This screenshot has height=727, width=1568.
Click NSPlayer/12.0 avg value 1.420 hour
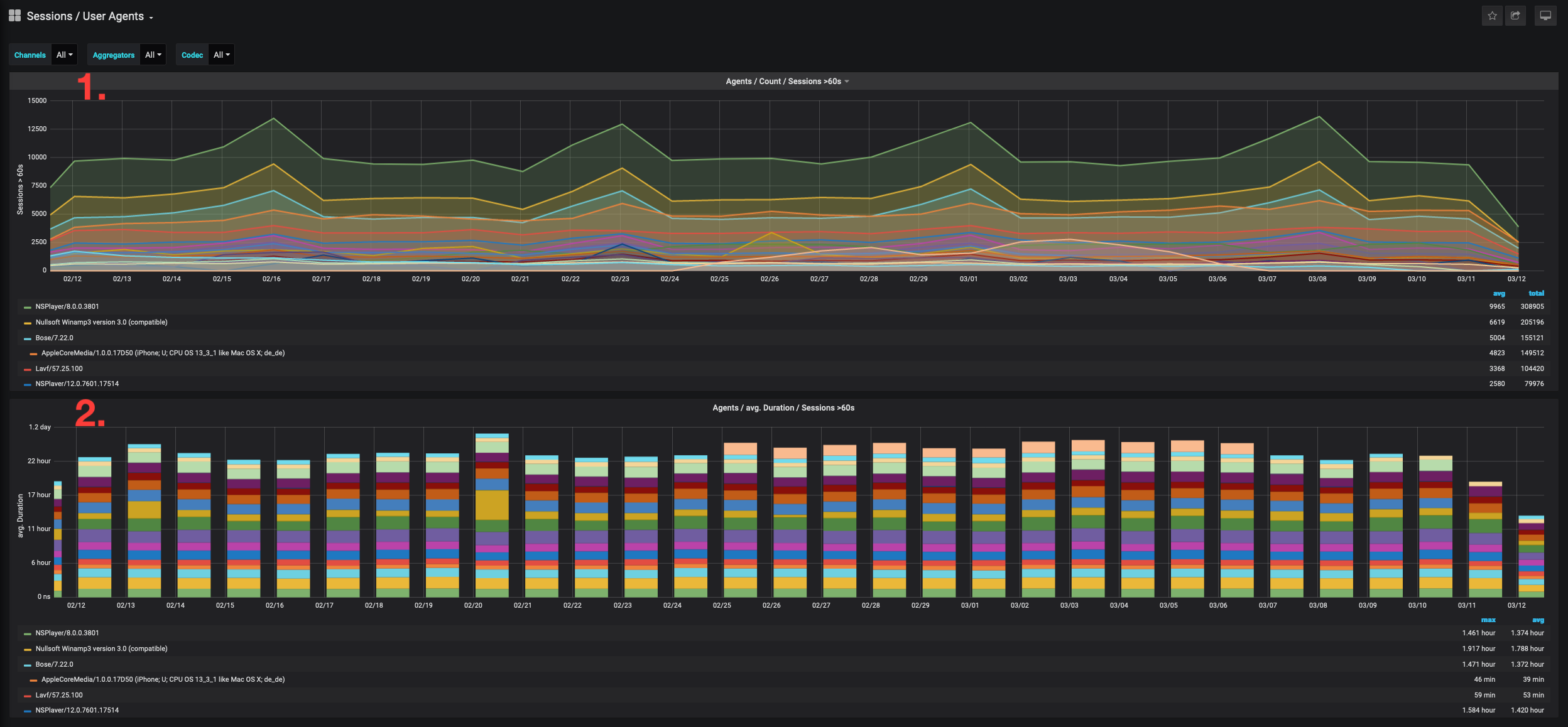click(1527, 710)
